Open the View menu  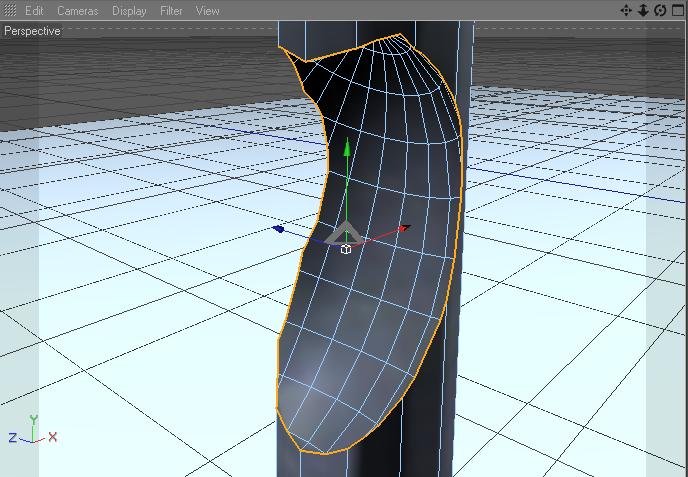click(207, 11)
